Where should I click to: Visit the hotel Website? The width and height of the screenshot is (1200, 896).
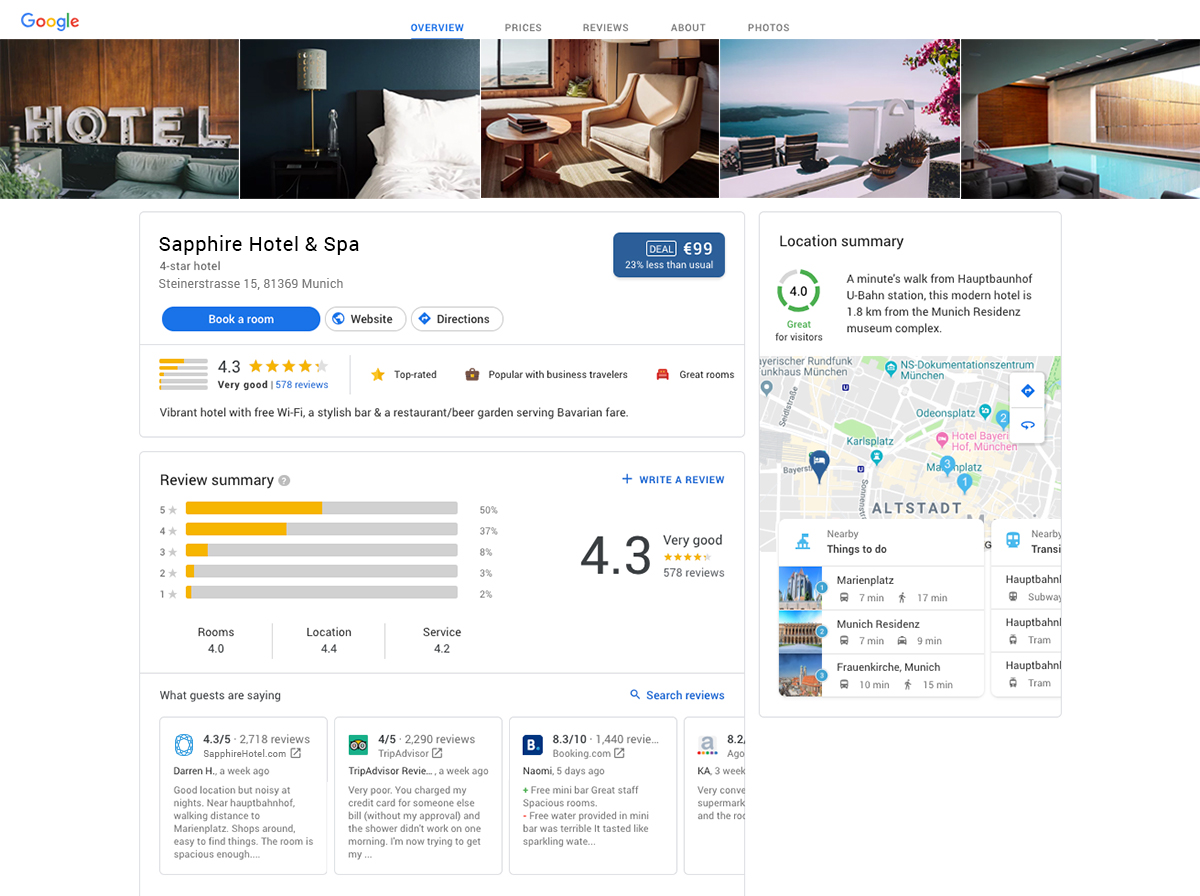pos(365,319)
